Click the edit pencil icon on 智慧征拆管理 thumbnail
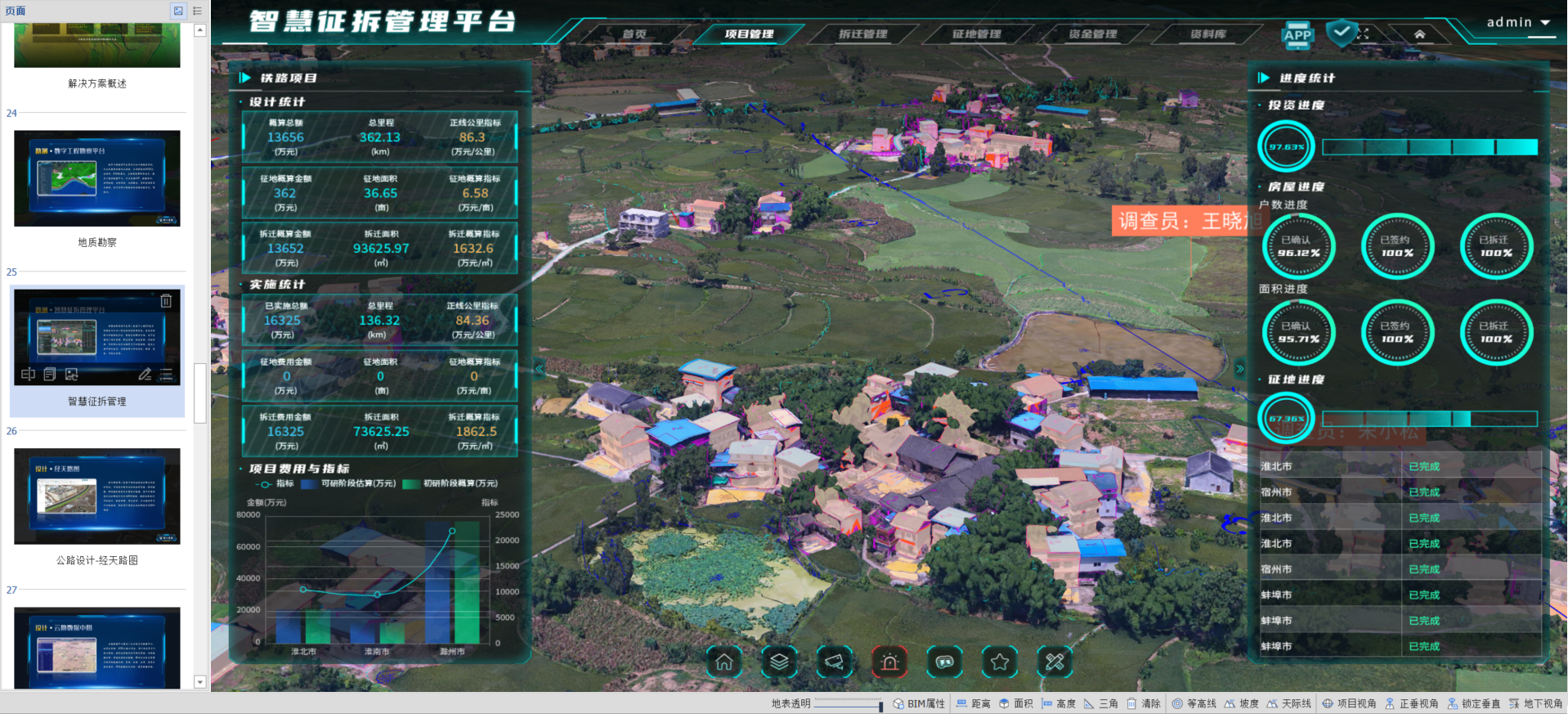This screenshot has height=714, width=1568. pyautogui.click(x=145, y=374)
